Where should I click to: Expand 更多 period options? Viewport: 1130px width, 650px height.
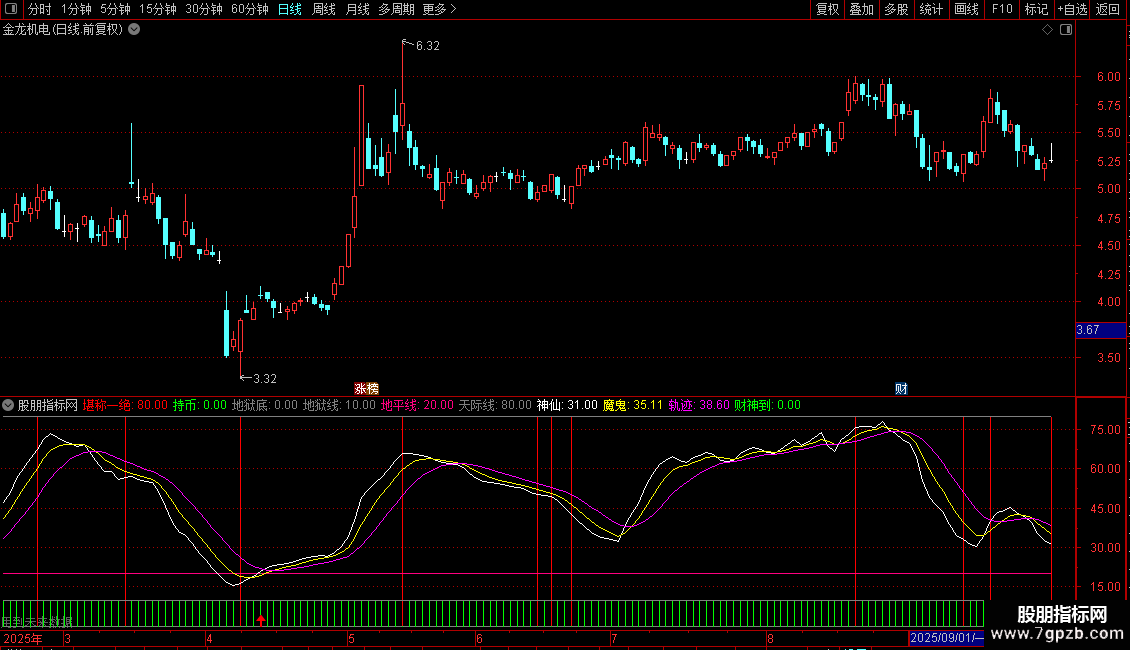click(439, 10)
